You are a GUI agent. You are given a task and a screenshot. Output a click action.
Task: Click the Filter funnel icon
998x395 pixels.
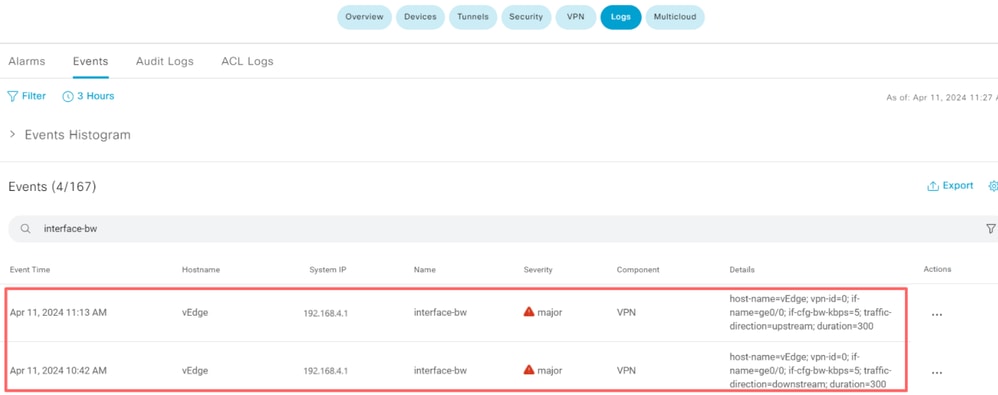[12, 96]
